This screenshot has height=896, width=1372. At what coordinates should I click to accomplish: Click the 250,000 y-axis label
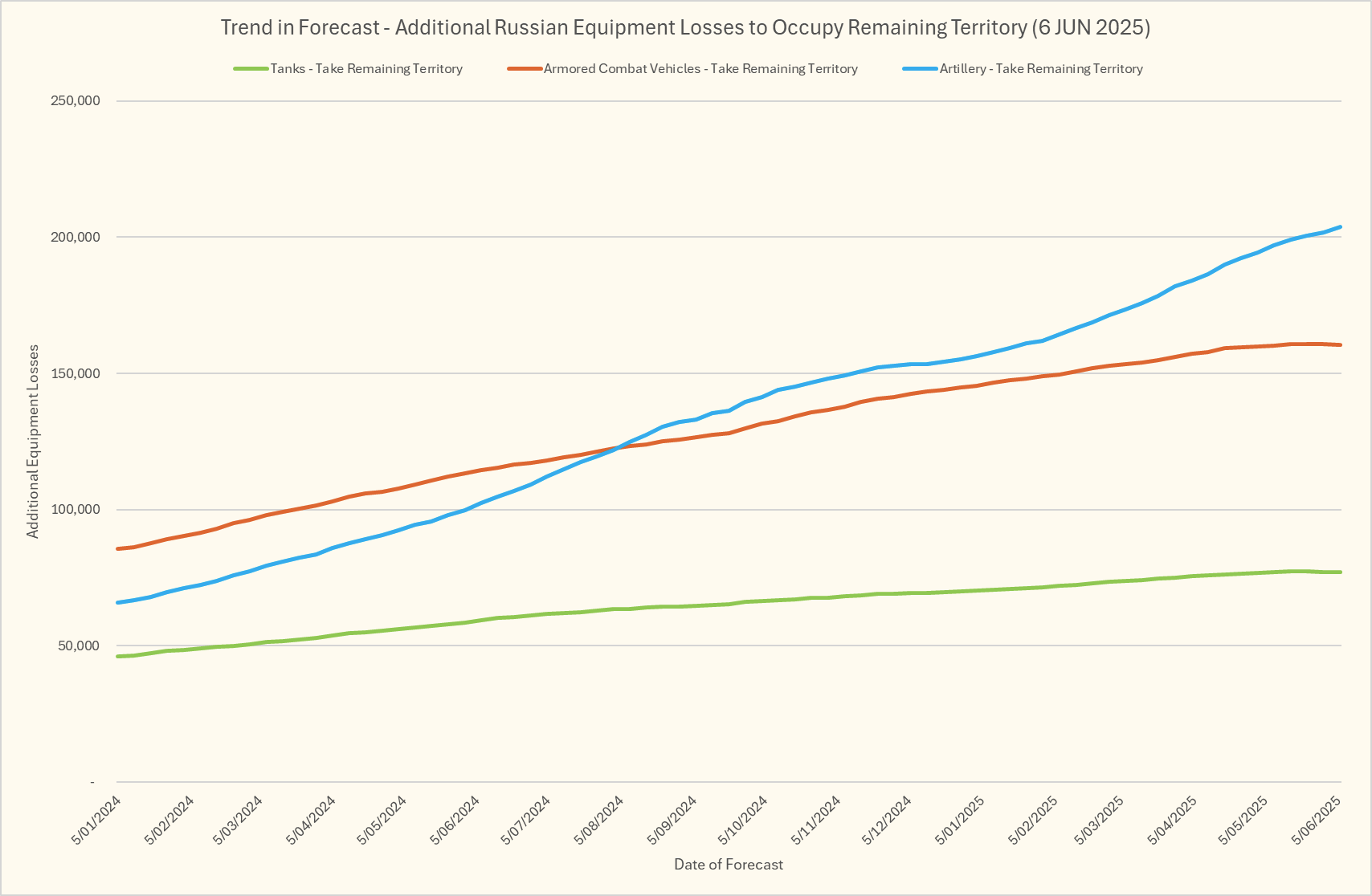74,101
